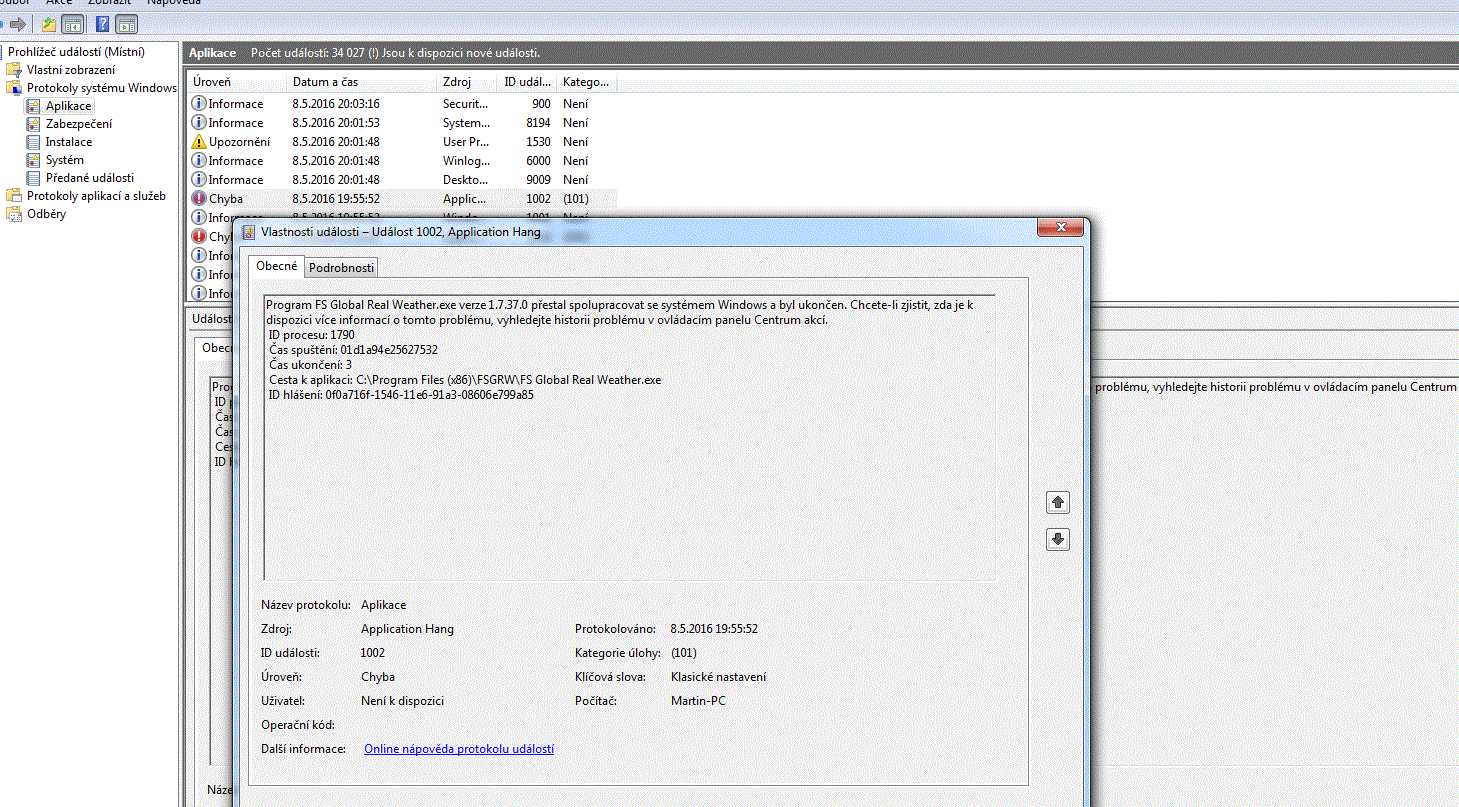
Task: Click the Není k dispozici user value
Action: point(402,701)
